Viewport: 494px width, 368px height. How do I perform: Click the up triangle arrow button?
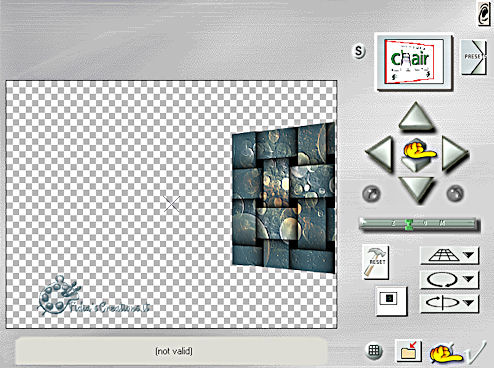pos(416,117)
